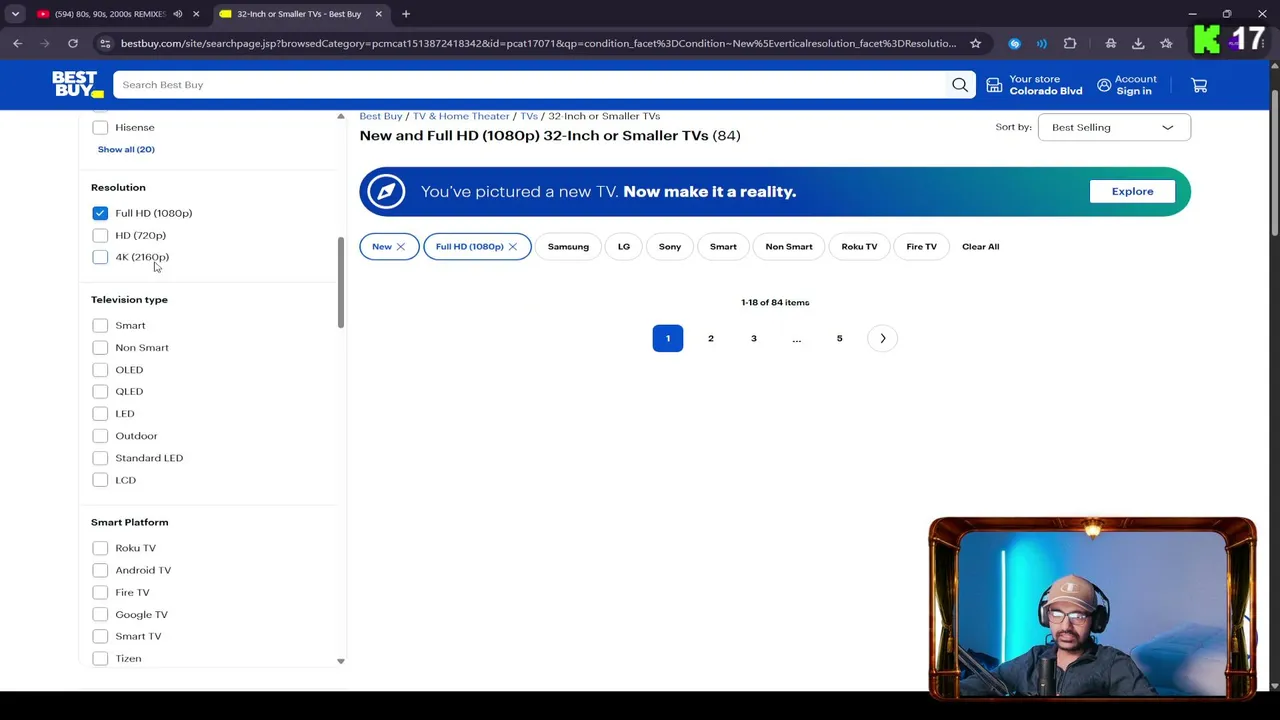The width and height of the screenshot is (1280, 720).
Task: Check Android TV smart platform
Action: pyautogui.click(x=100, y=570)
